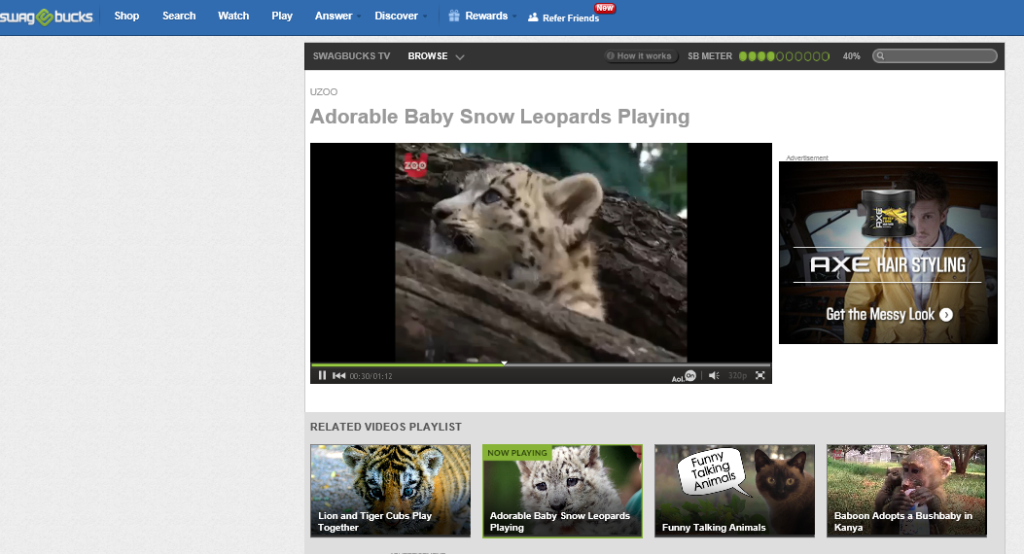Select the now playing Snow Leopards thumbnail
This screenshot has width=1024, height=554.
point(562,491)
